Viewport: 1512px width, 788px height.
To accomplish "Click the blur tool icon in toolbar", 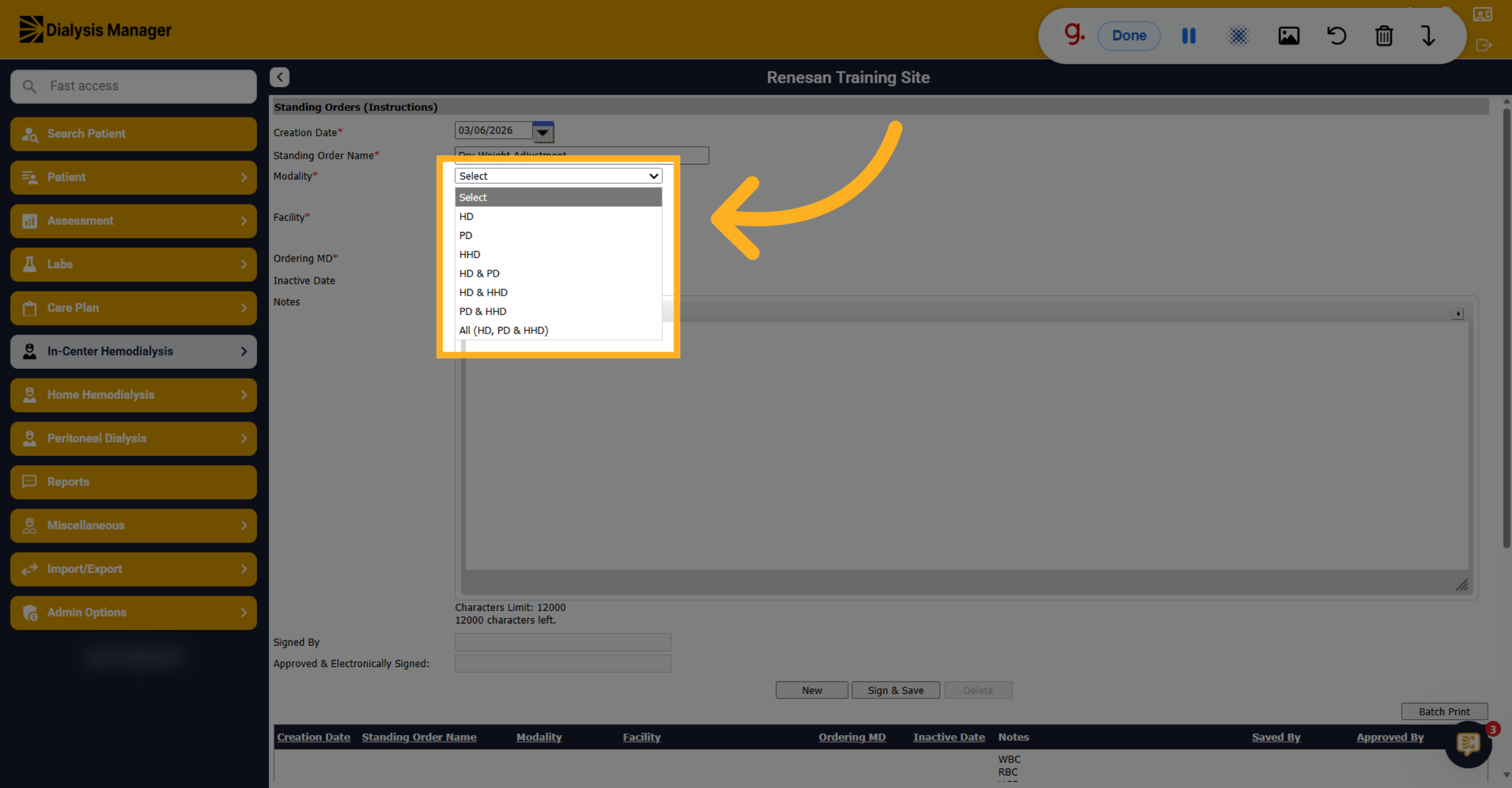I will [1238, 36].
